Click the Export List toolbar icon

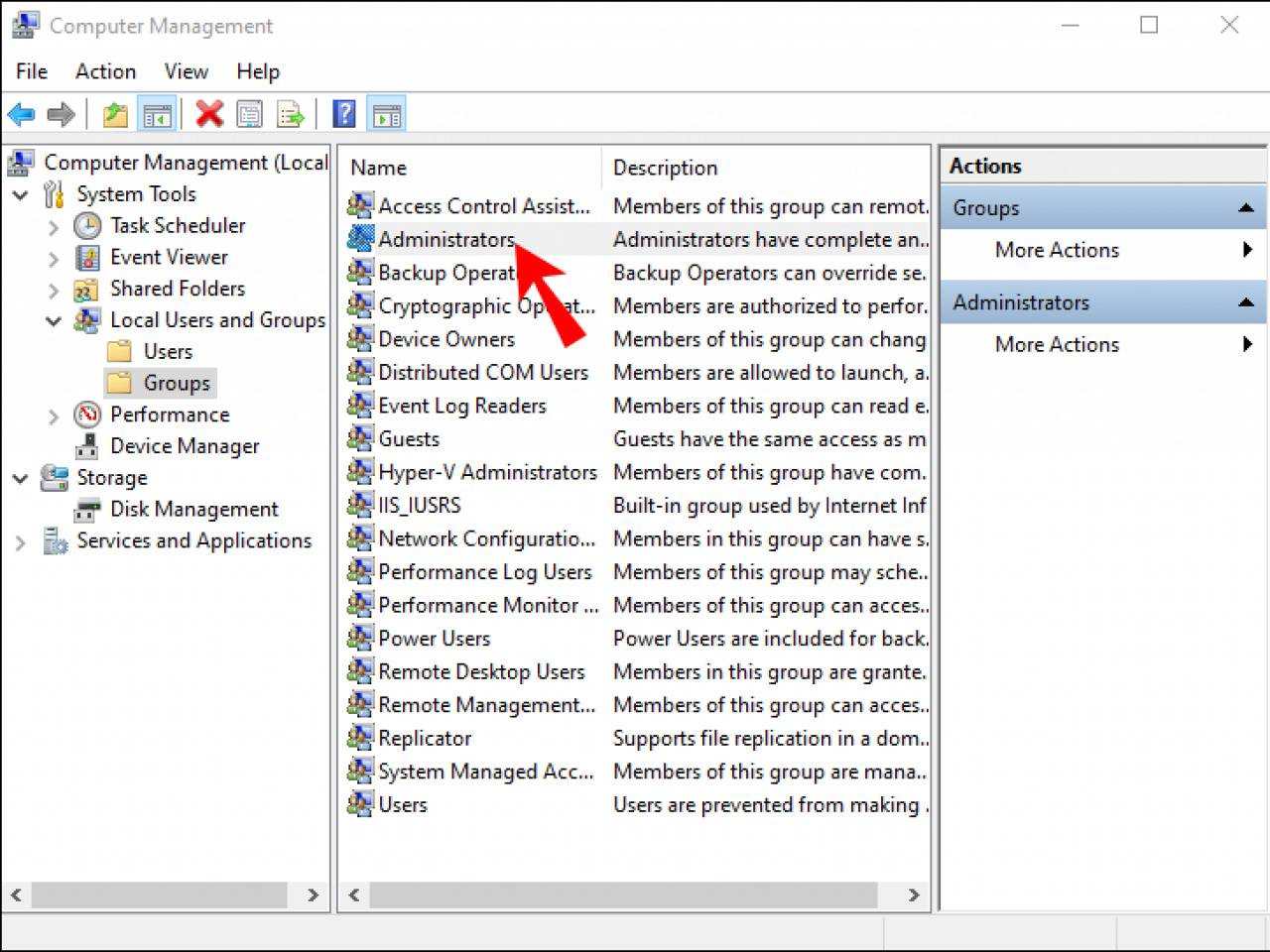pyautogui.click(x=290, y=113)
